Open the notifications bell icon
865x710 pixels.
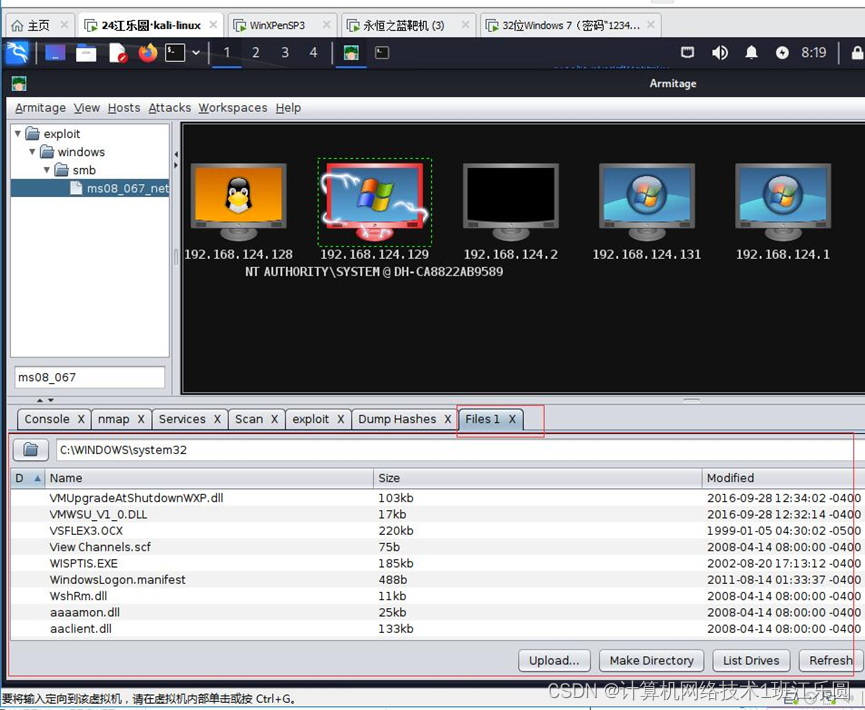(751, 53)
